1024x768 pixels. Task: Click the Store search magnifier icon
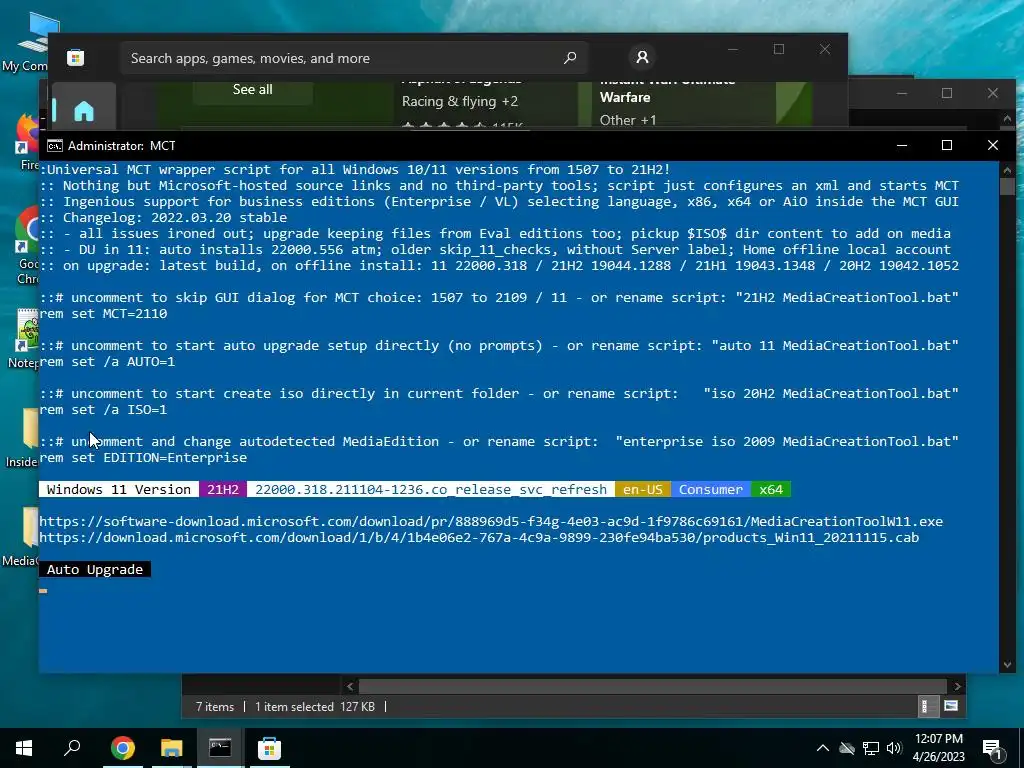570,57
